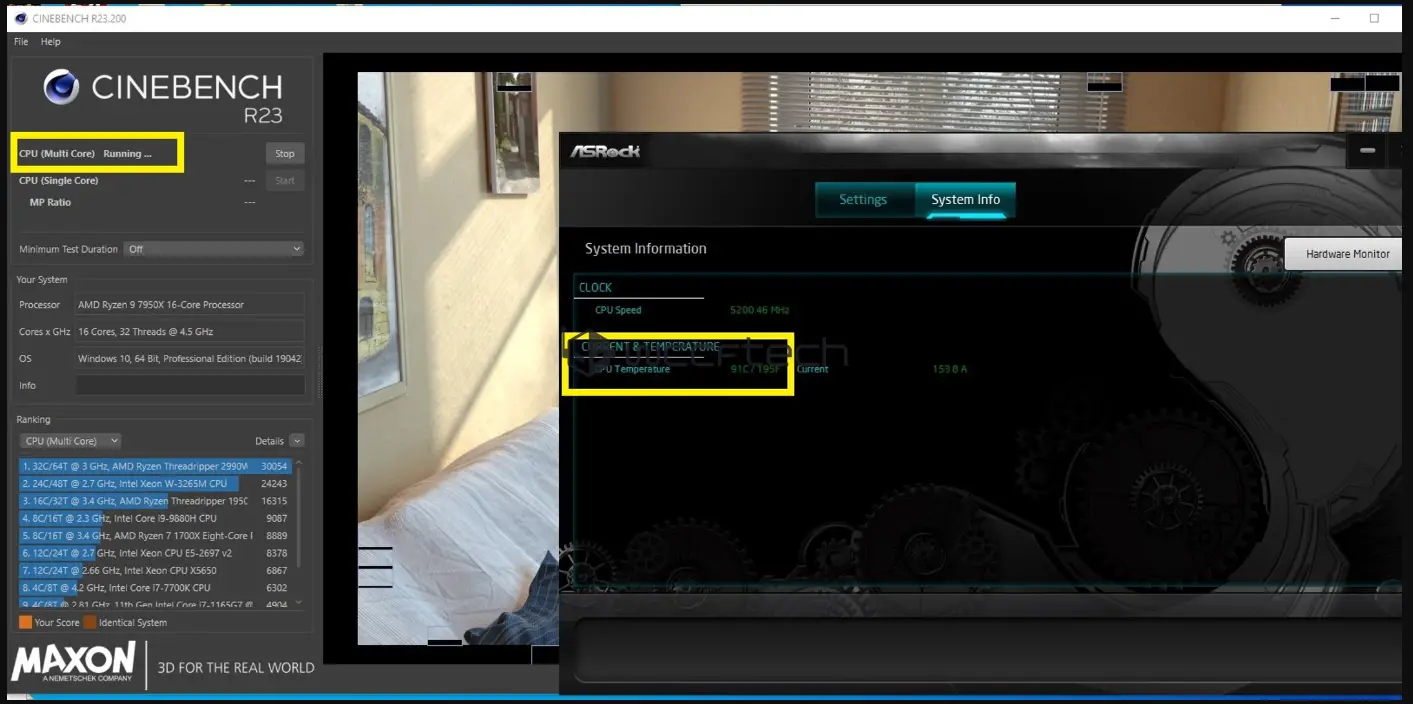The height and width of the screenshot is (704, 1413).
Task: Stop the running CPU Multi Core benchmark
Action: coord(284,153)
